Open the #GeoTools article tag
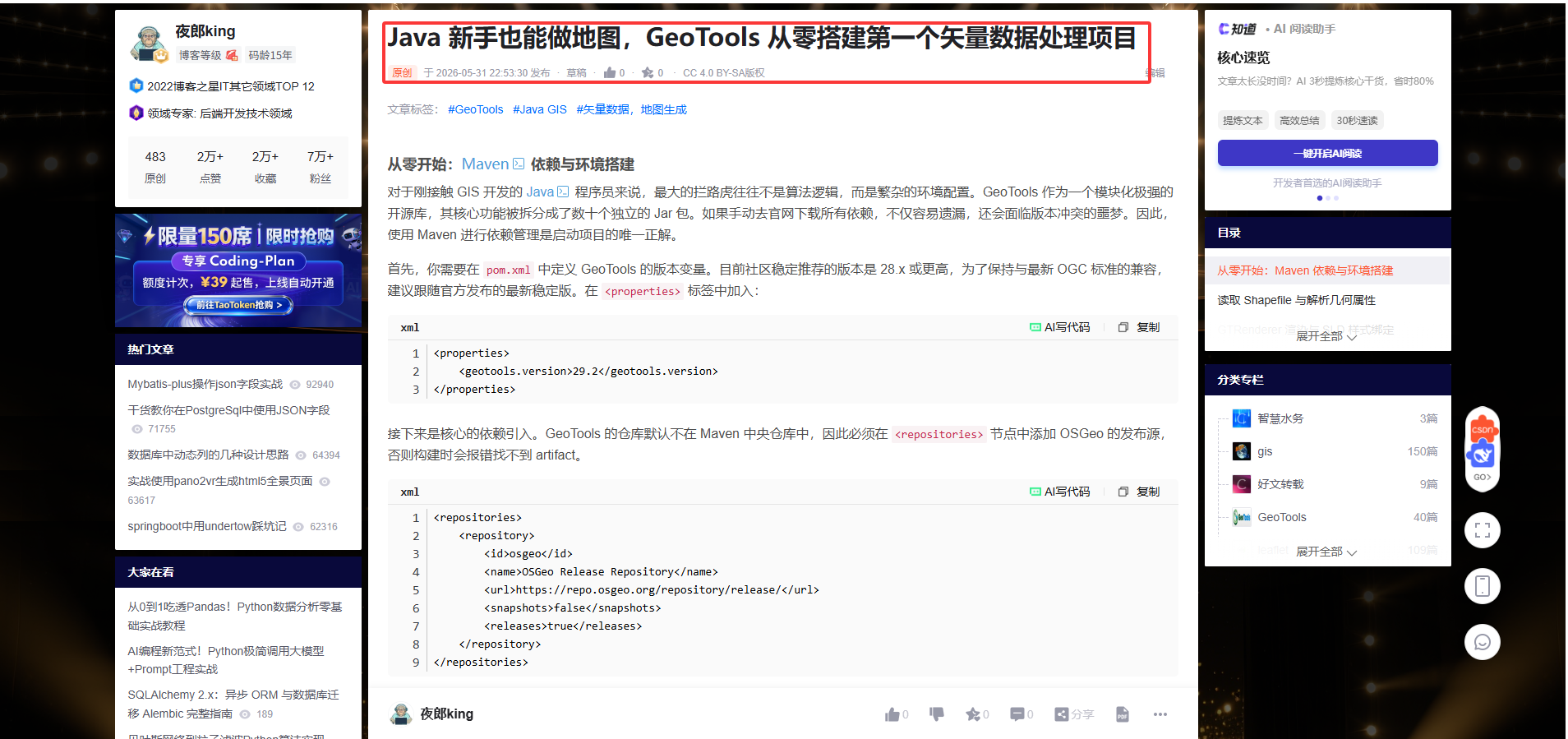The height and width of the screenshot is (739, 1568). [x=475, y=109]
